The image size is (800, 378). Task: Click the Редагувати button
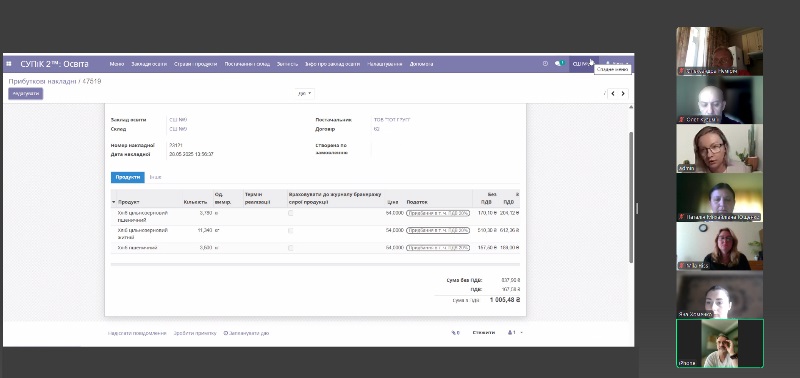26,94
